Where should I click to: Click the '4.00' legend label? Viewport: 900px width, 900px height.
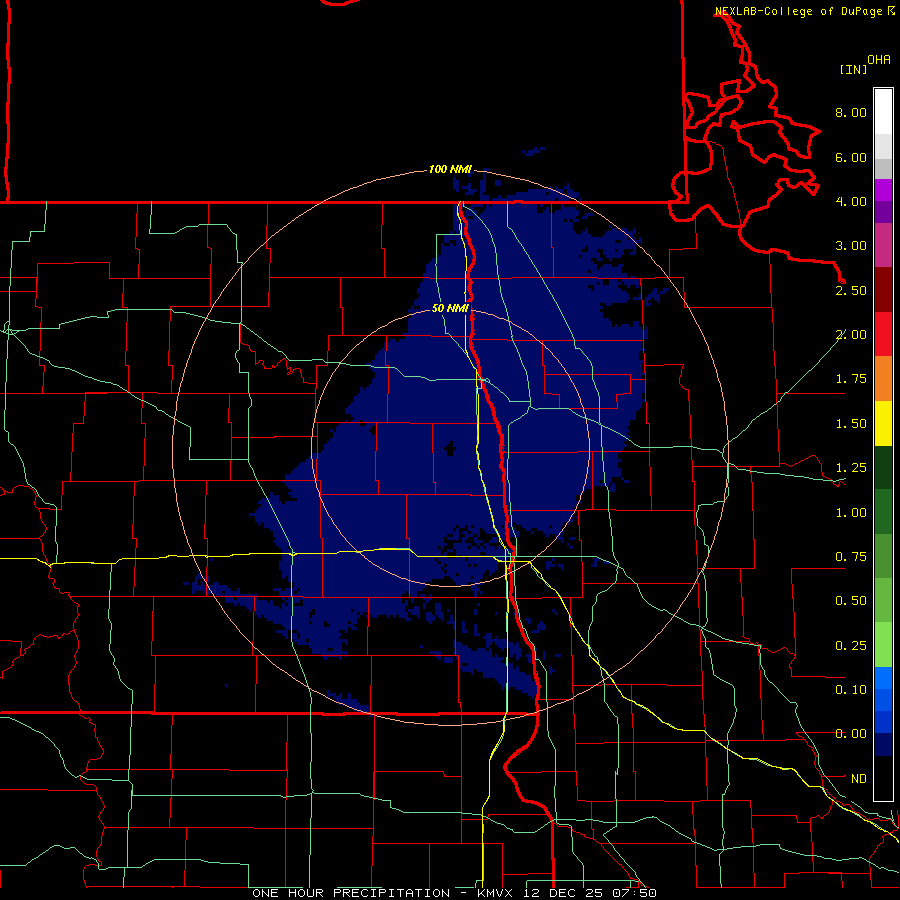(x=851, y=201)
